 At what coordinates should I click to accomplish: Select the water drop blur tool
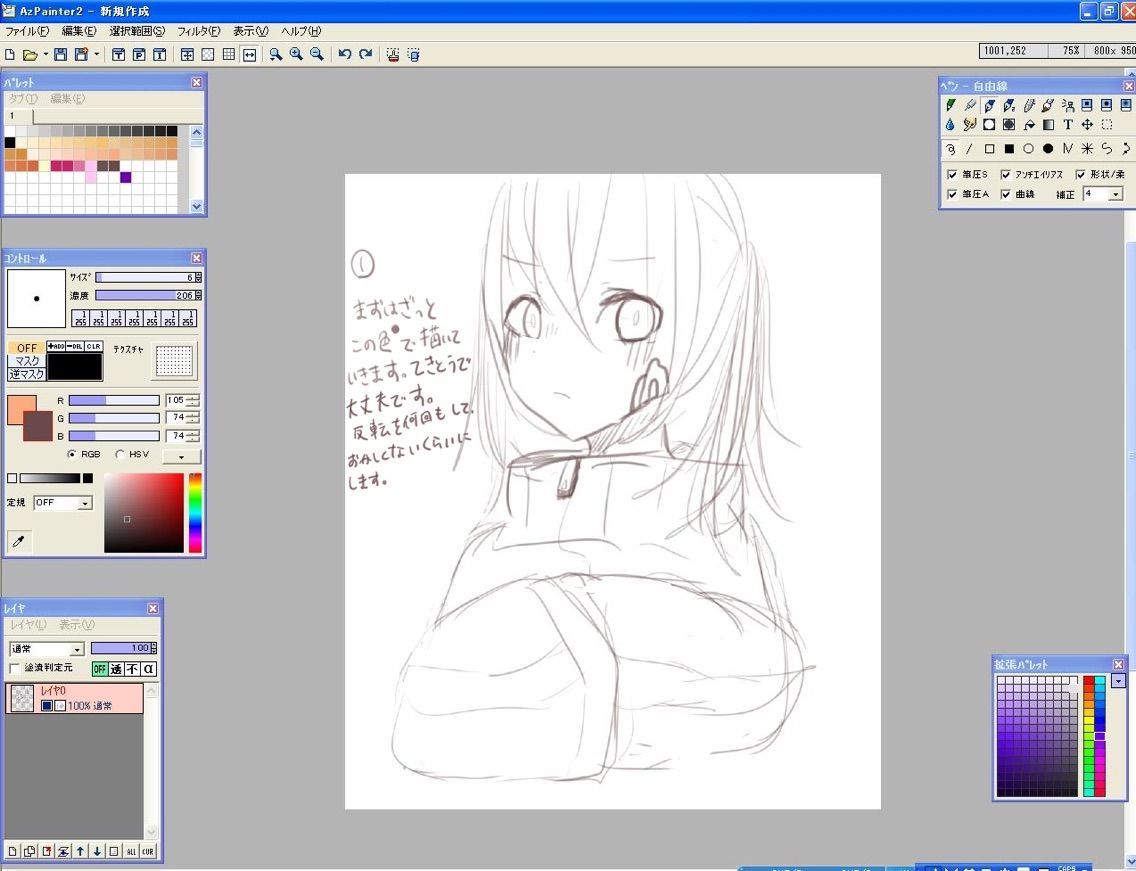(951, 125)
